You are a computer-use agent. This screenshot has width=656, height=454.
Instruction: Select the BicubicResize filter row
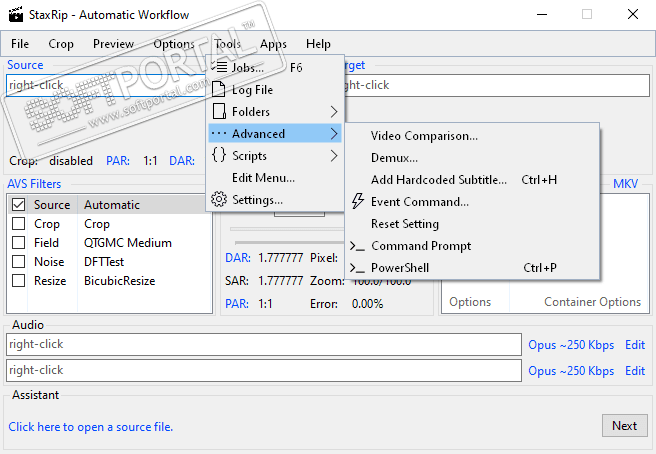(110, 280)
